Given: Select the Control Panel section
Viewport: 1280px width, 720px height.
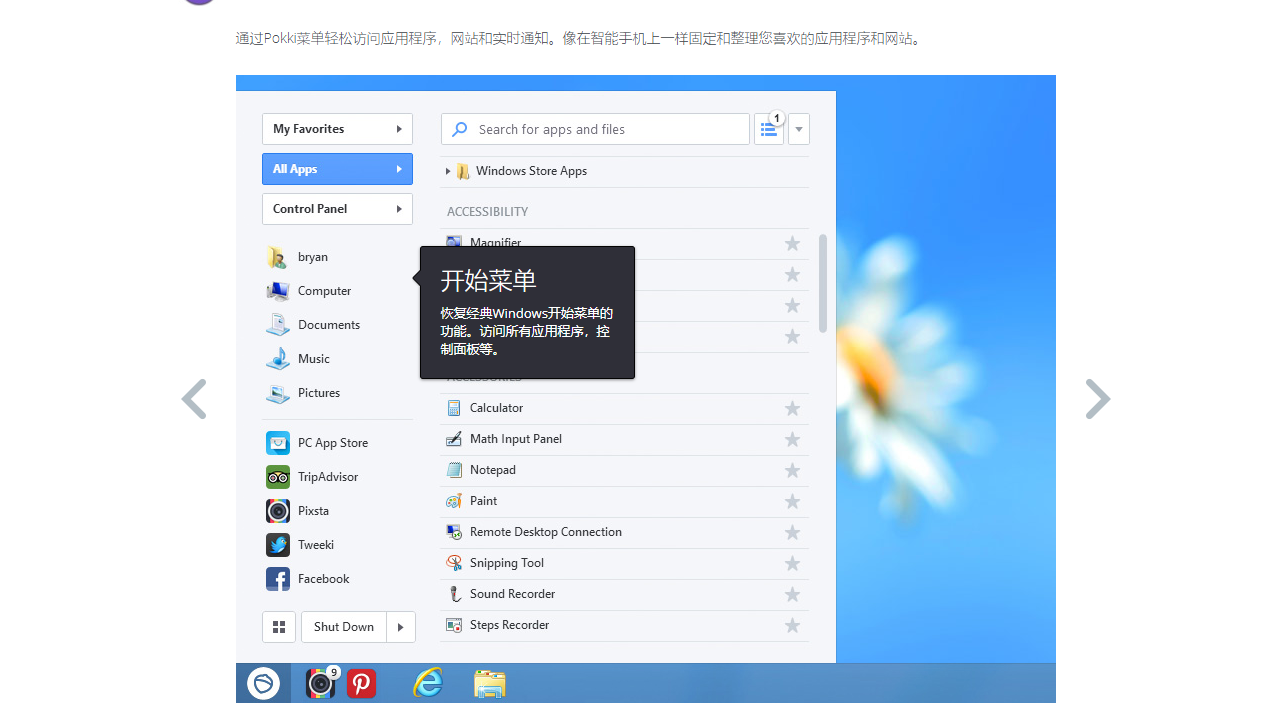Looking at the screenshot, I should (x=337, y=209).
